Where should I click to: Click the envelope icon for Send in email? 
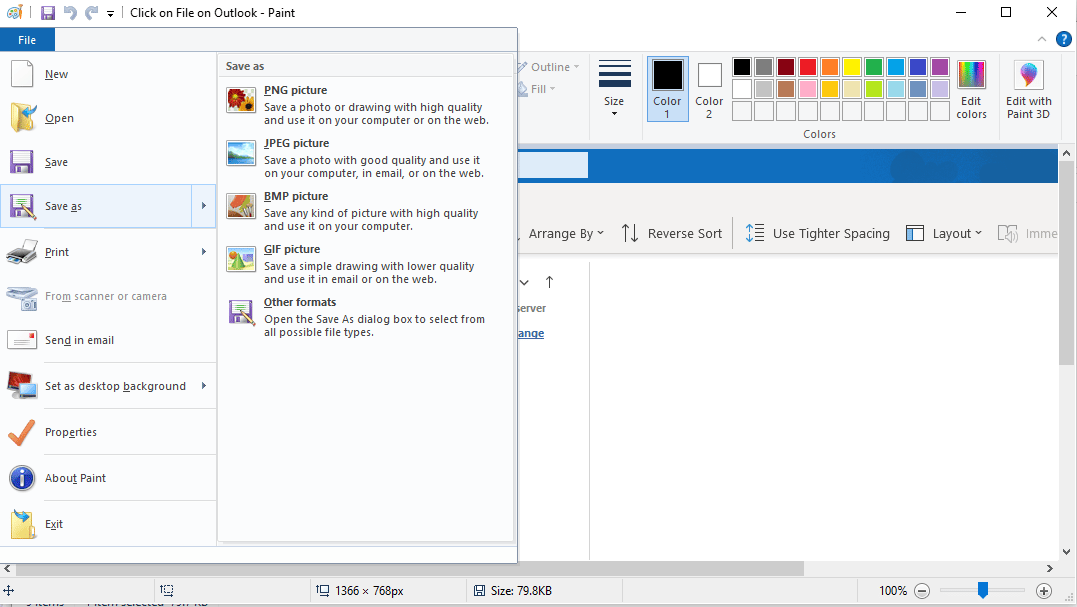tap(22, 339)
